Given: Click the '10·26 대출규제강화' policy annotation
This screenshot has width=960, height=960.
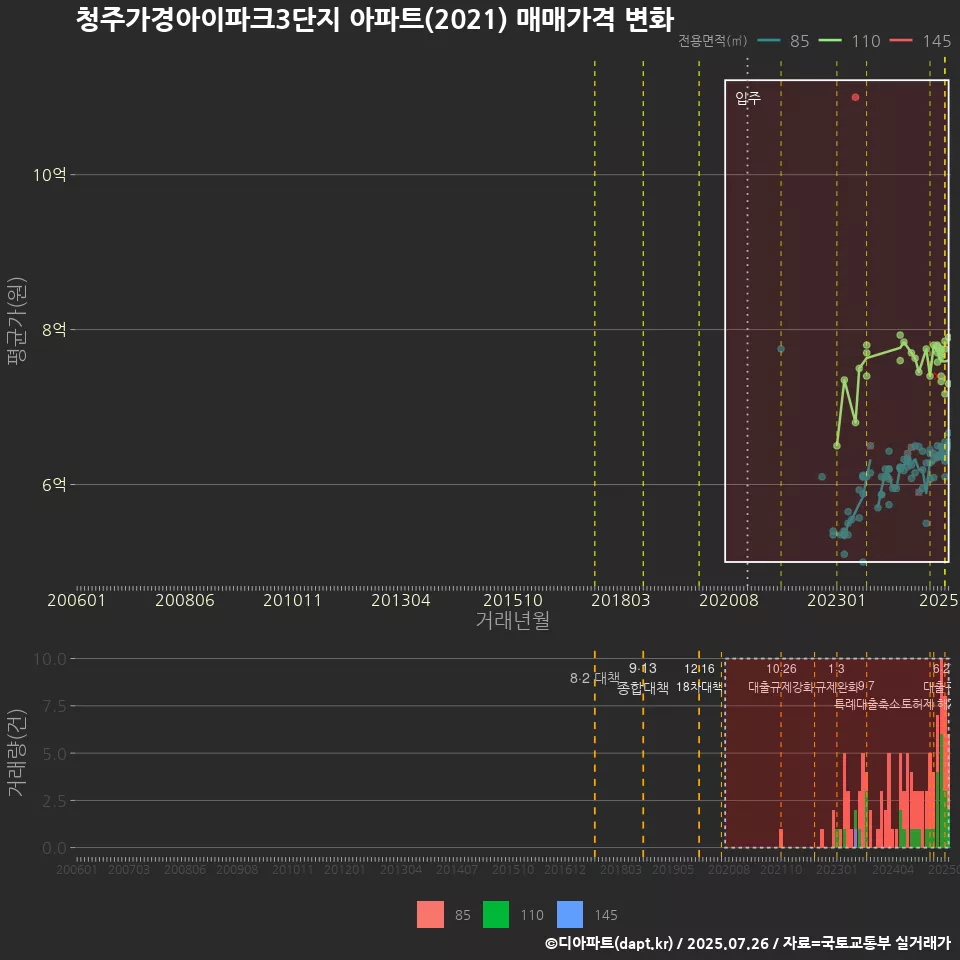Looking at the screenshot, I should point(781,678).
